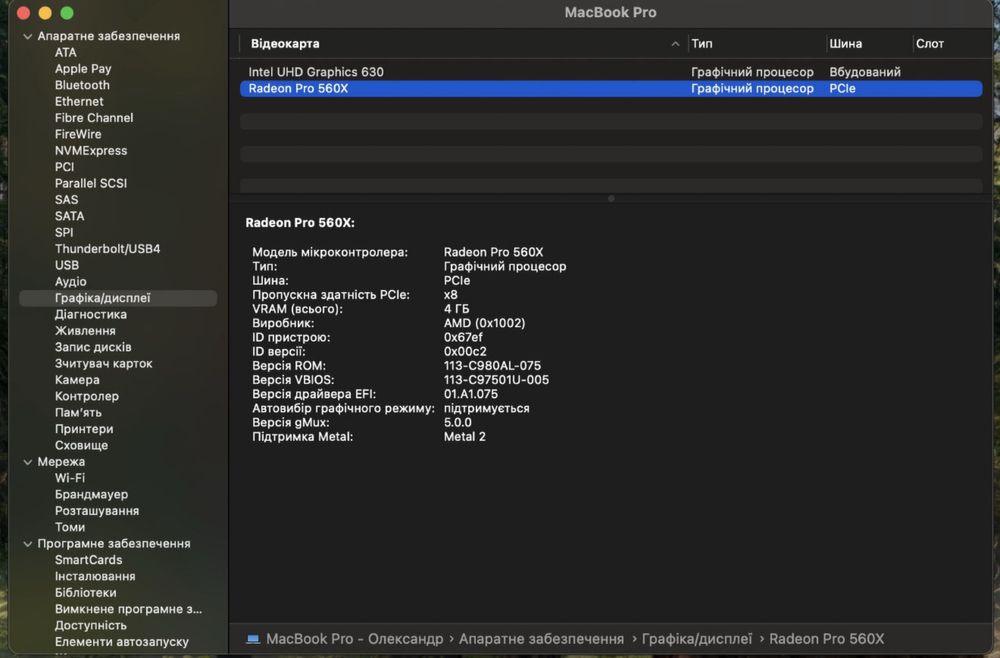Select FireWire in the sidebar

[78, 135]
